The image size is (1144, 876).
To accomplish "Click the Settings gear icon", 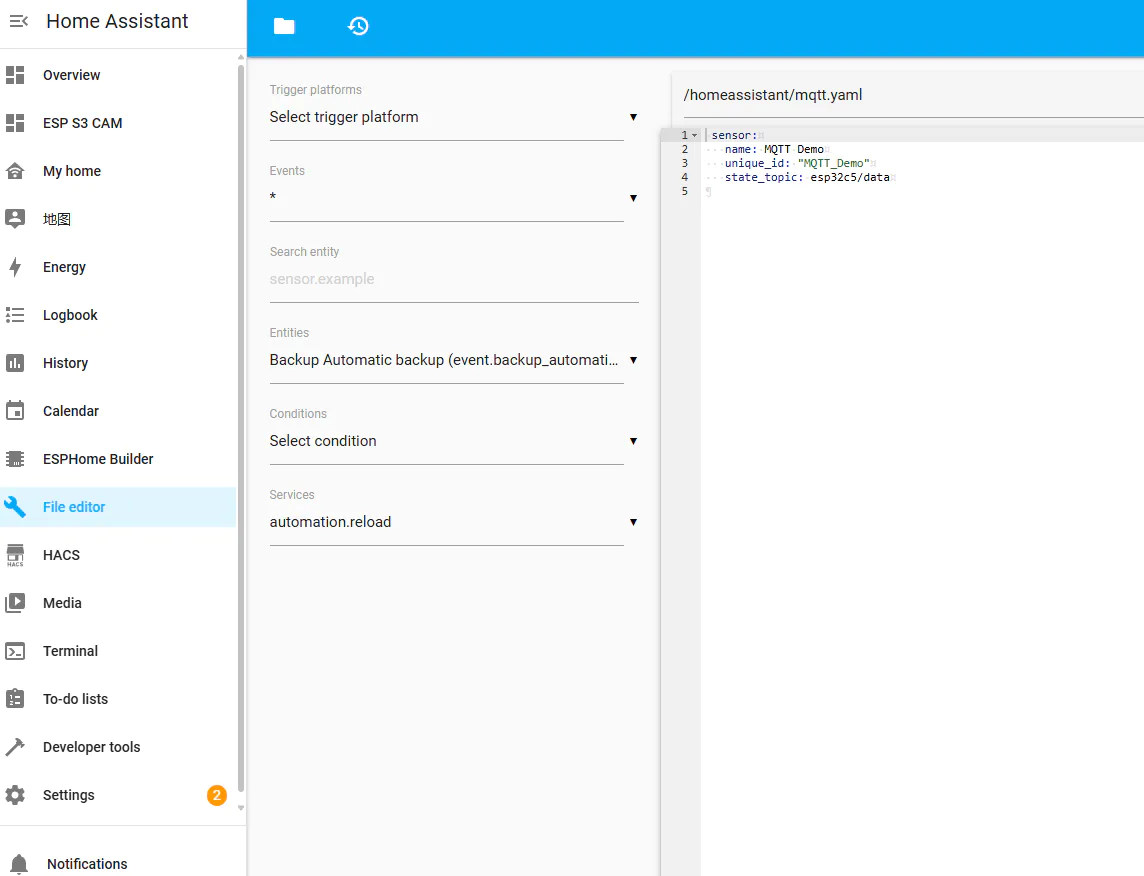I will 15,795.
